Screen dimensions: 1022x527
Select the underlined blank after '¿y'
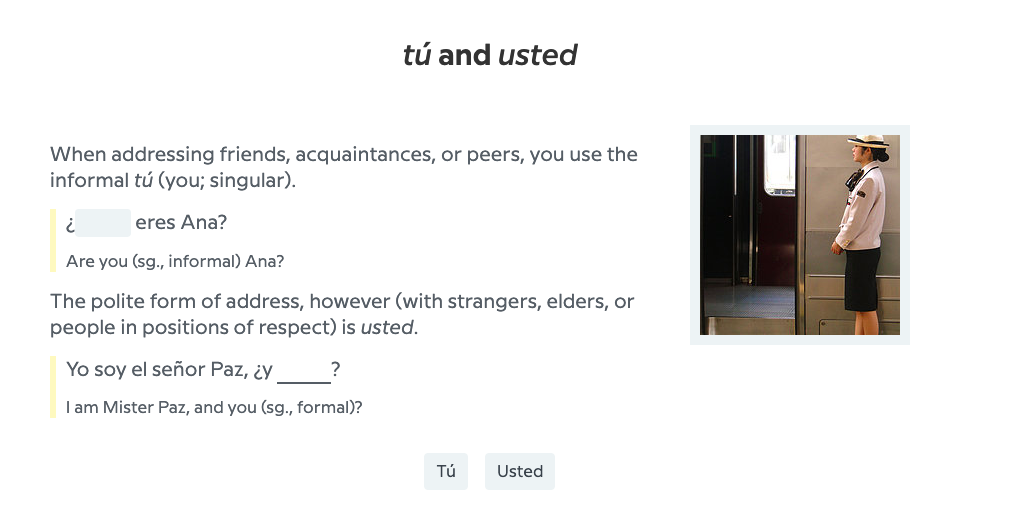(304, 370)
